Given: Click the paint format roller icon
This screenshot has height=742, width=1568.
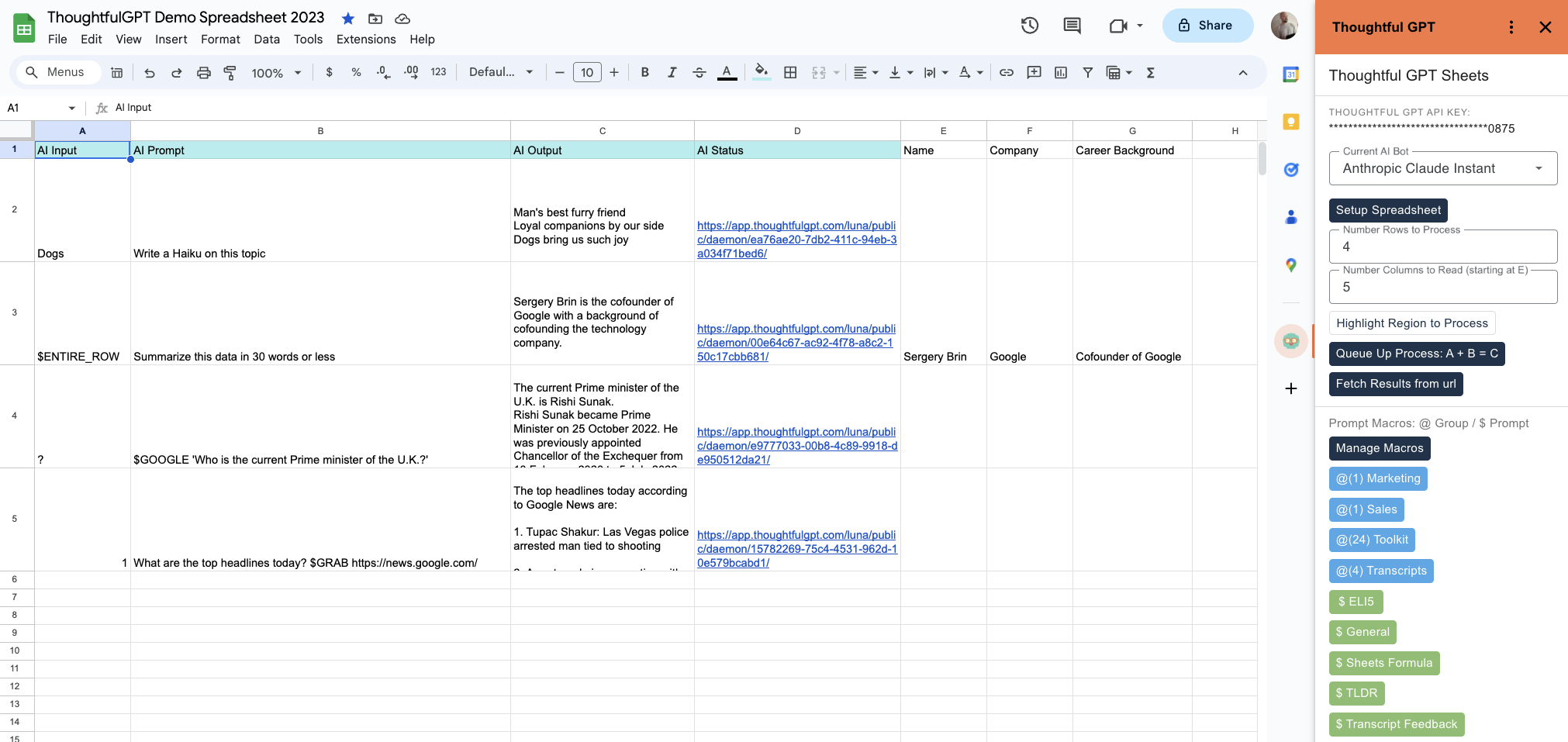Looking at the screenshot, I should (230, 73).
